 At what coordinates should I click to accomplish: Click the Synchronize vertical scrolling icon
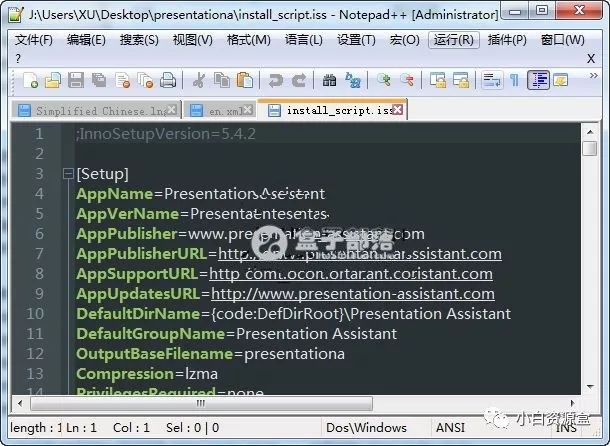coord(438,80)
